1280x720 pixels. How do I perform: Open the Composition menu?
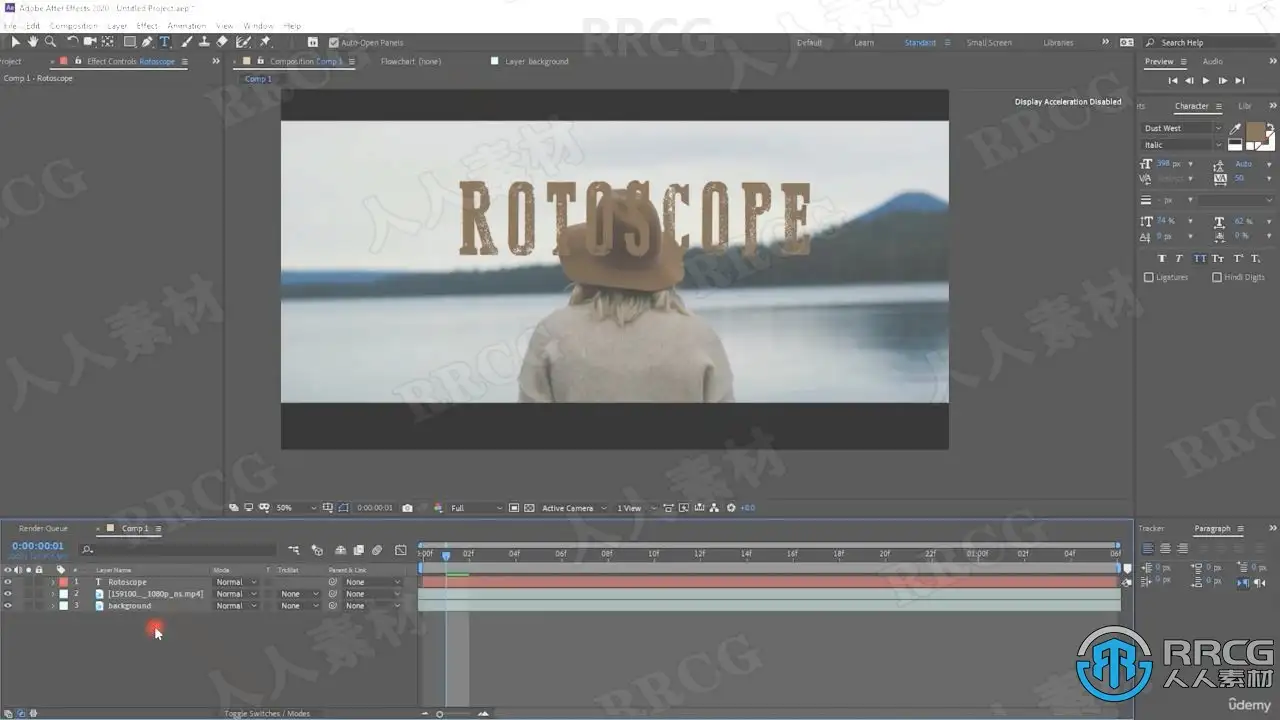coord(74,26)
